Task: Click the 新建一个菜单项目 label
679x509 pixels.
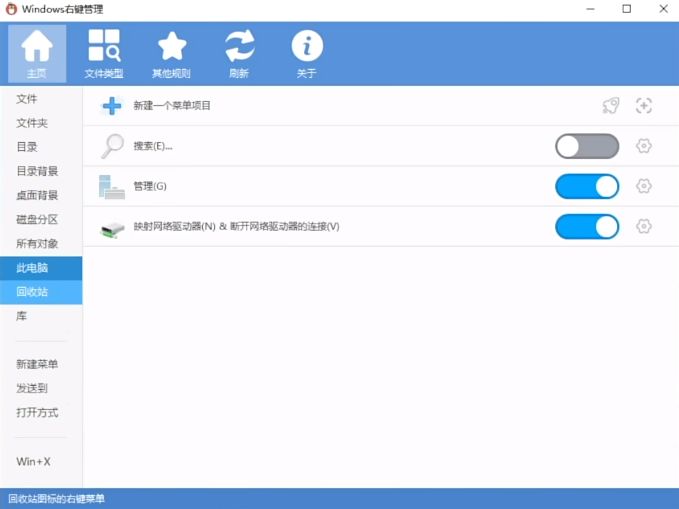Action: [172, 106]
